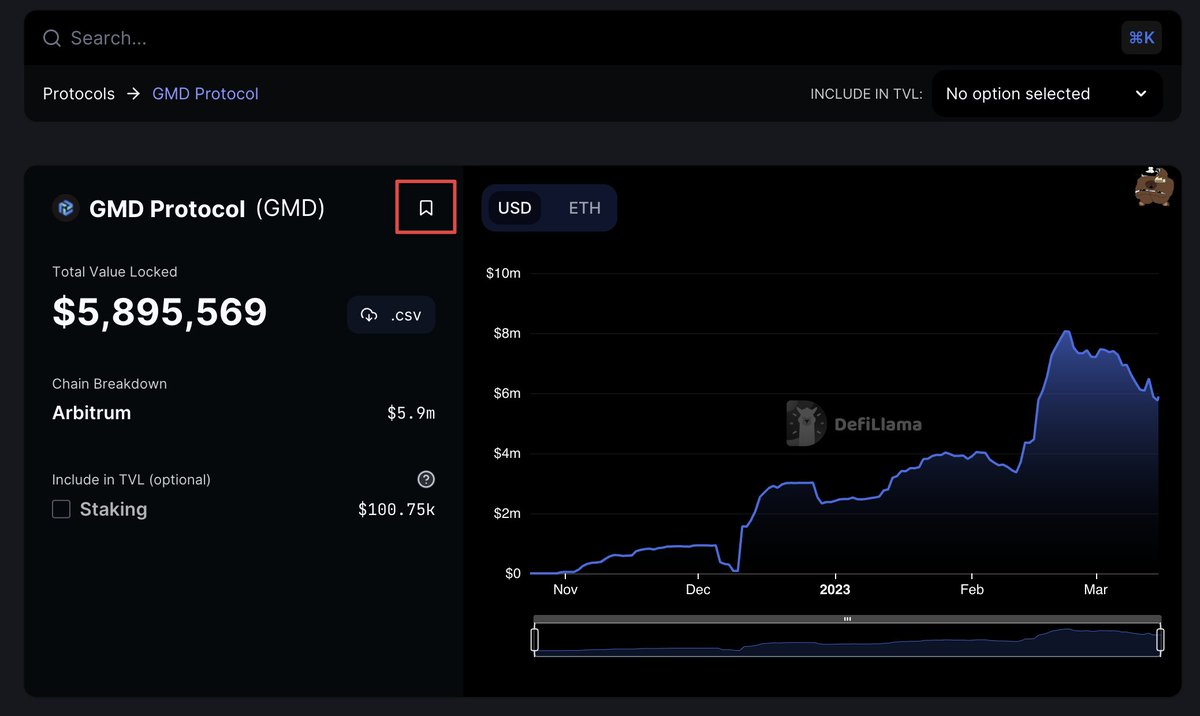Click the 2023 axis label
1200x716 pixels.
pos(834,589)
